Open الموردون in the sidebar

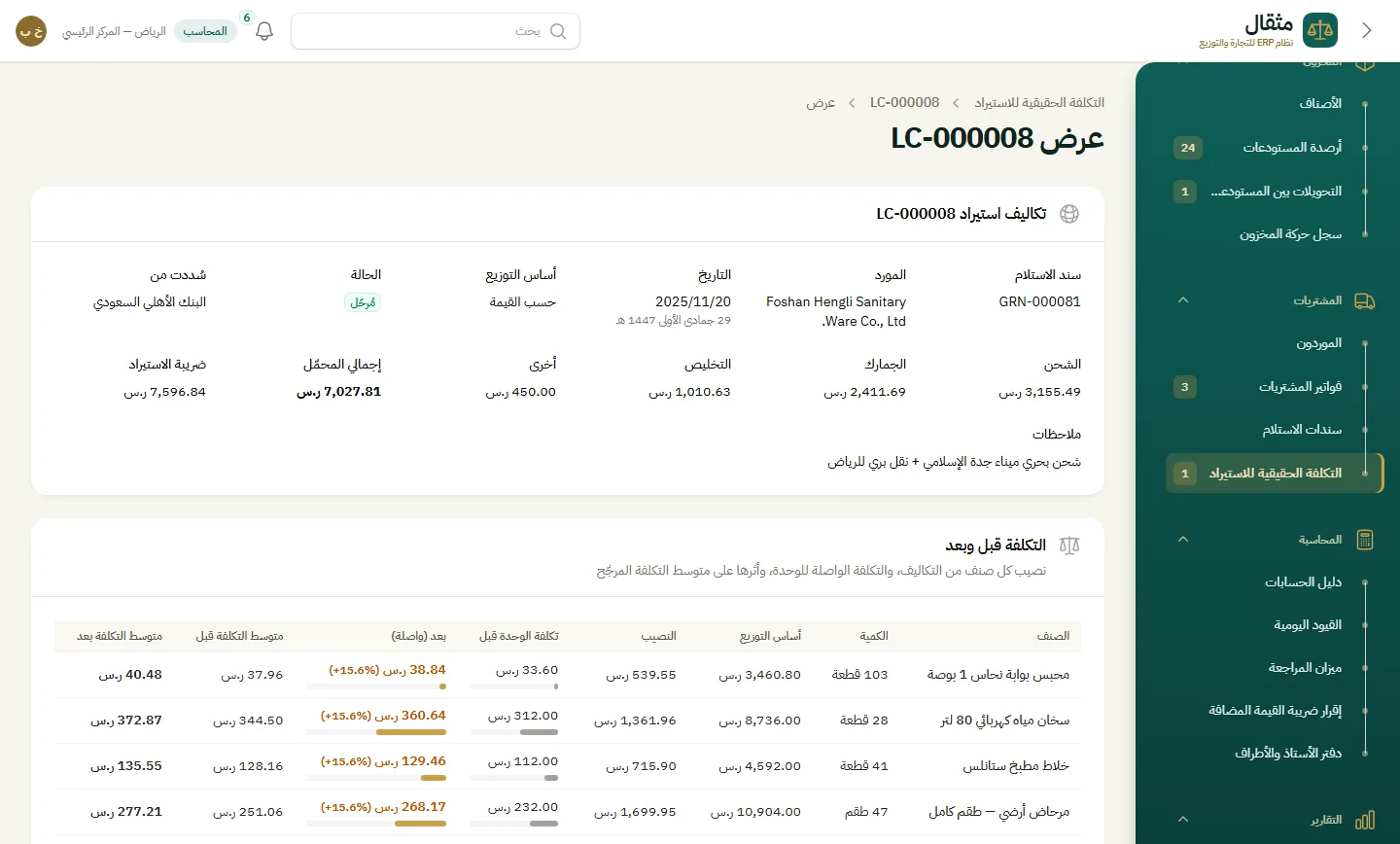tap(1274, 343)
